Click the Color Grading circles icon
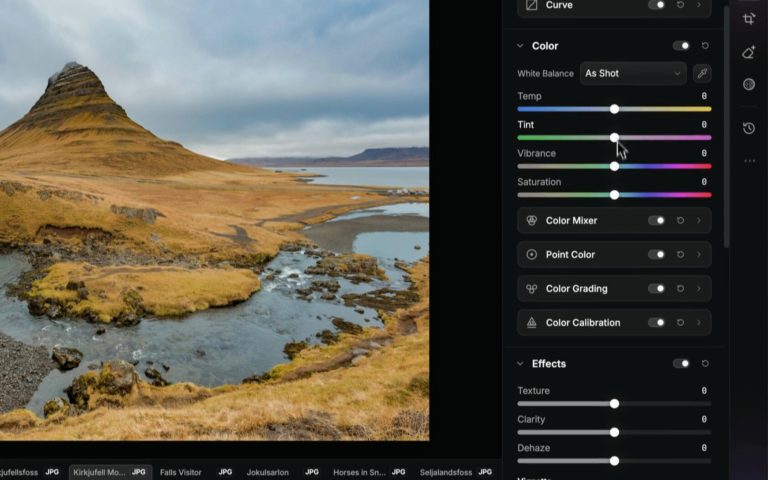 point(531,288)
